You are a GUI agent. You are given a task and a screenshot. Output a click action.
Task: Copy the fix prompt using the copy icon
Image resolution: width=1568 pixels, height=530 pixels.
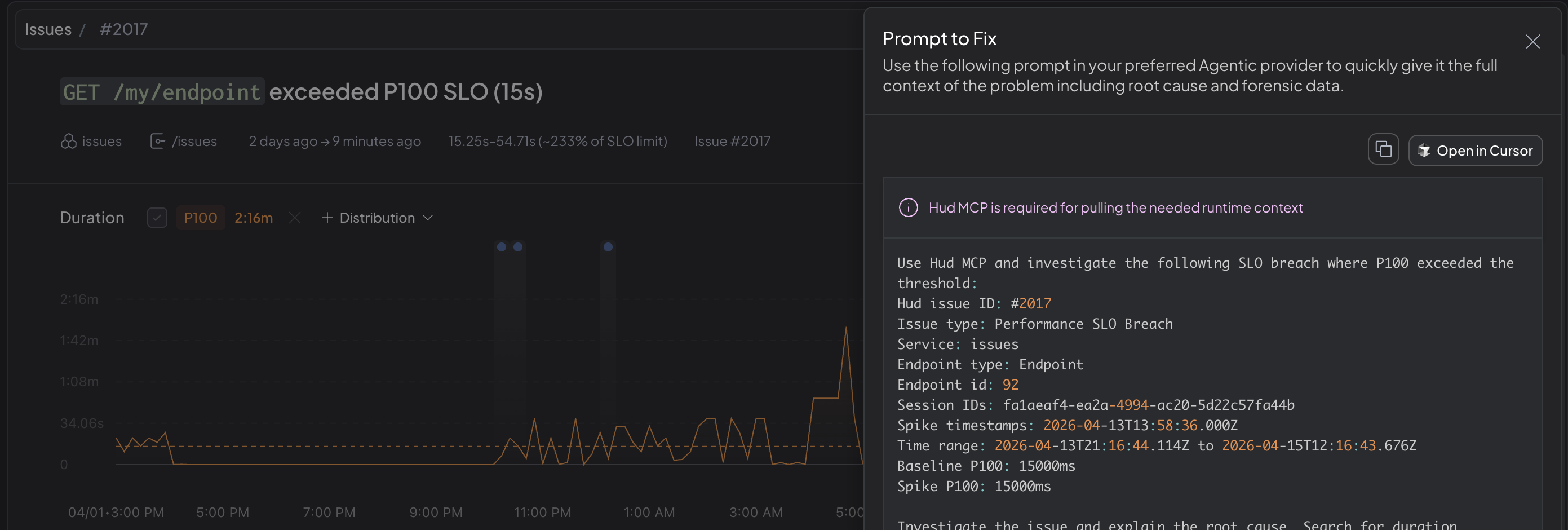tap(1383, 149)
